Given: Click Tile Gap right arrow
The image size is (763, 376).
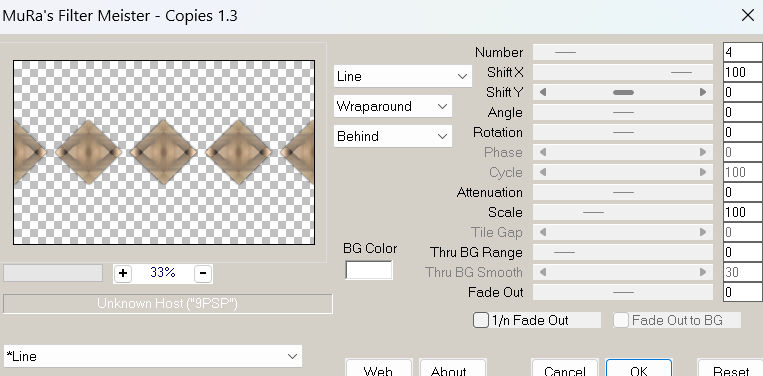Looking at the screenshot, I should coord(703,233).
